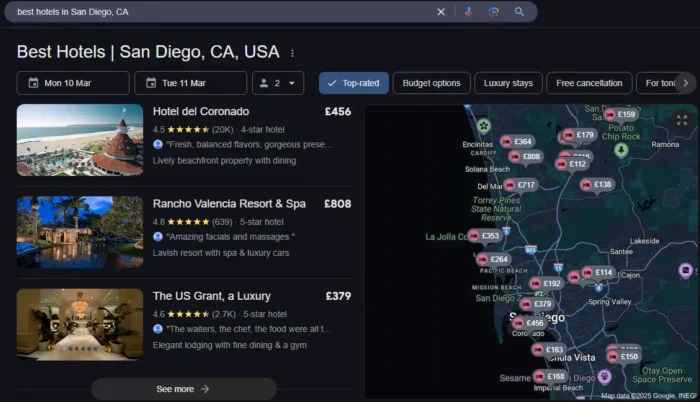700x402 pixels.
Task: Open the Rancho Valencia Resort & Spa title
Action: (x=229, y=204)
